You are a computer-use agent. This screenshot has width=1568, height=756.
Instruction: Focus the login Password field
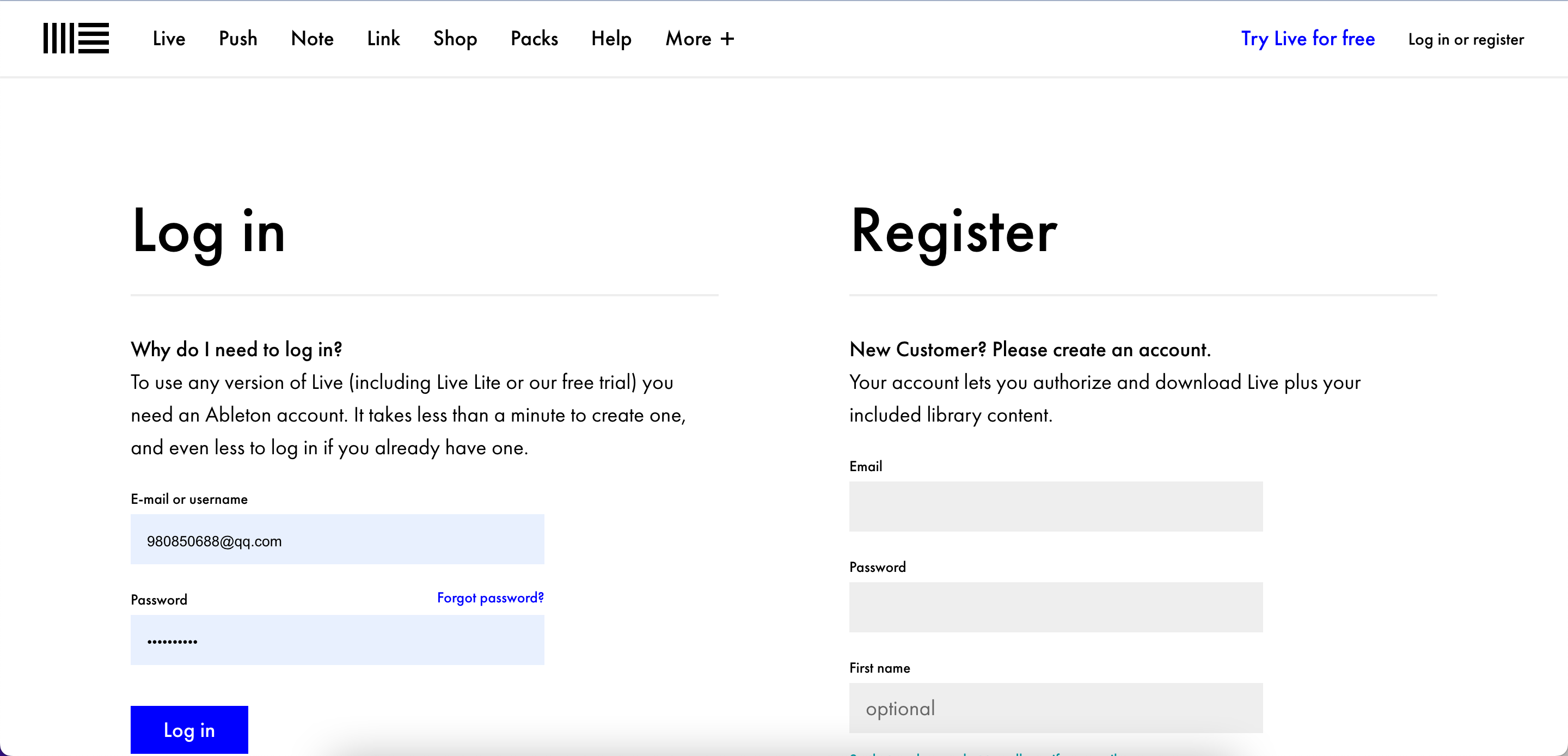point(337,640)
